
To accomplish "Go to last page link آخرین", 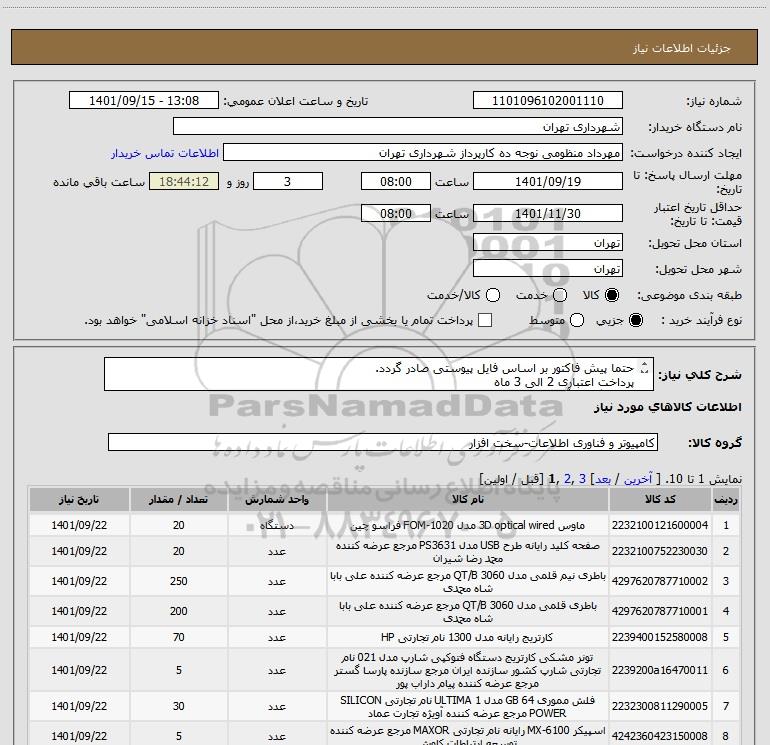I will [x=637, y=479].
